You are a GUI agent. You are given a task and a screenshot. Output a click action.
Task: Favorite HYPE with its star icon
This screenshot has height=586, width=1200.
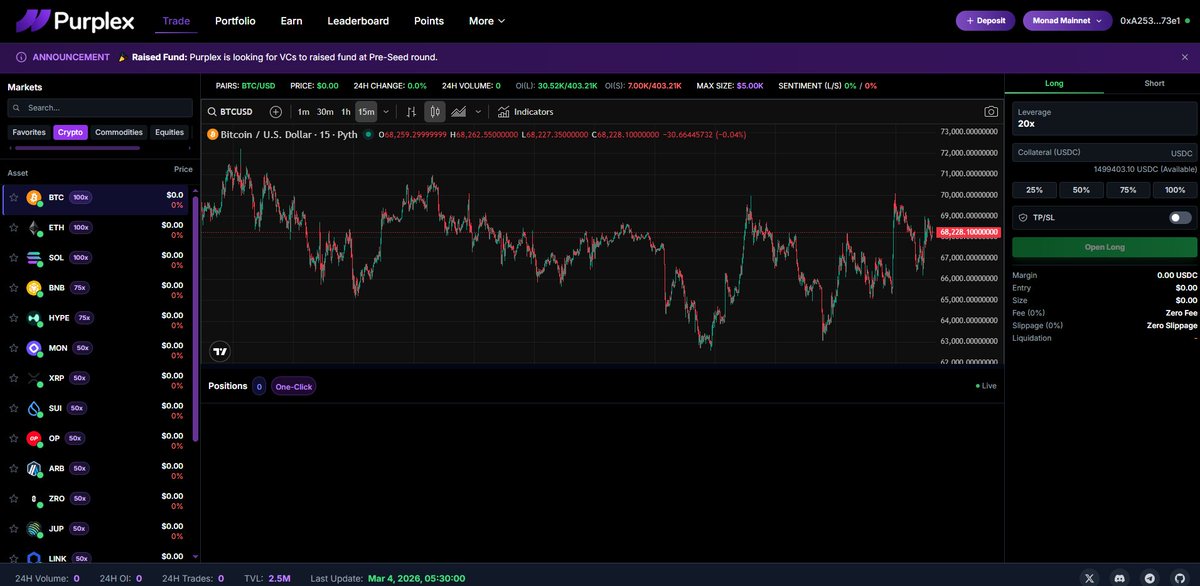coord(14,318)
